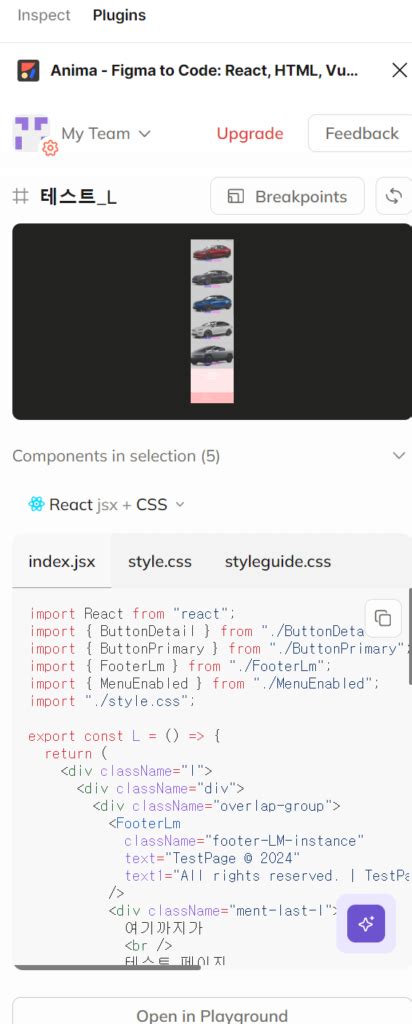
Task: Open the Feedback button
Action: [361, 133]
